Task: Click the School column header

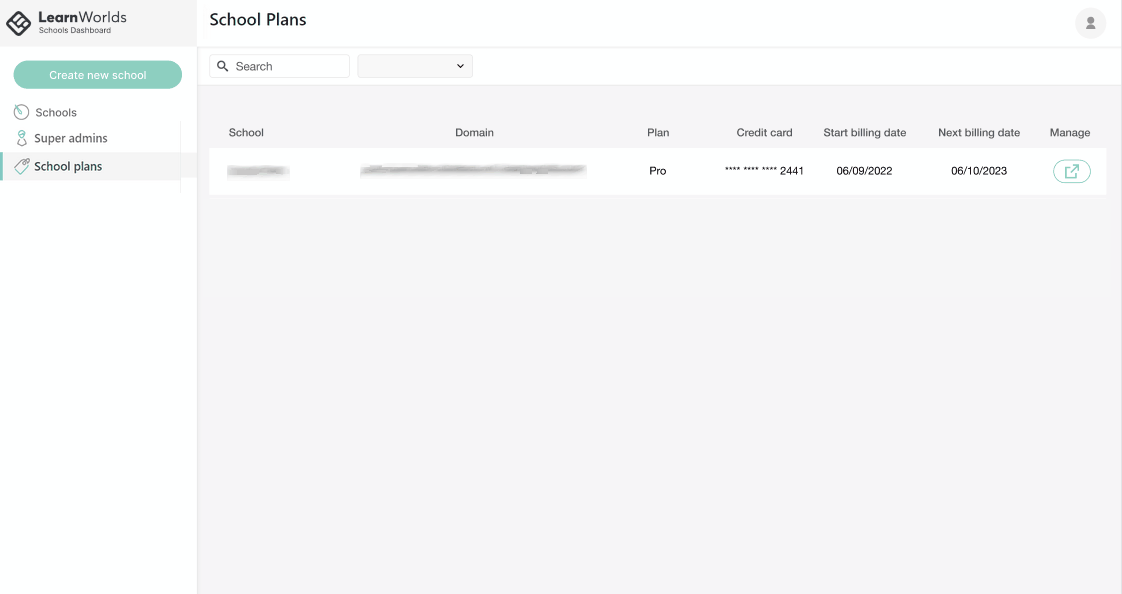Action: click(x=246, y=132)
